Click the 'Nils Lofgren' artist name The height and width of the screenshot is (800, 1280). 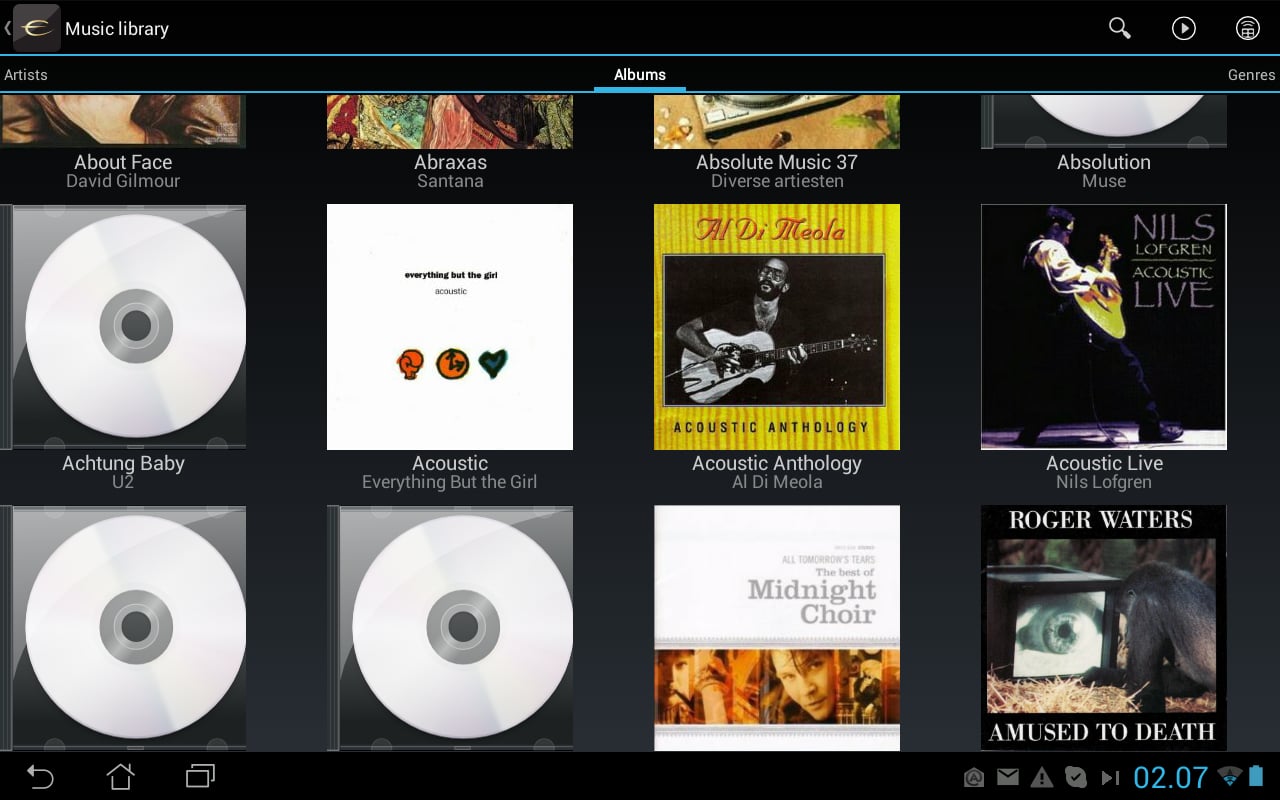[x=1104, y=482]
